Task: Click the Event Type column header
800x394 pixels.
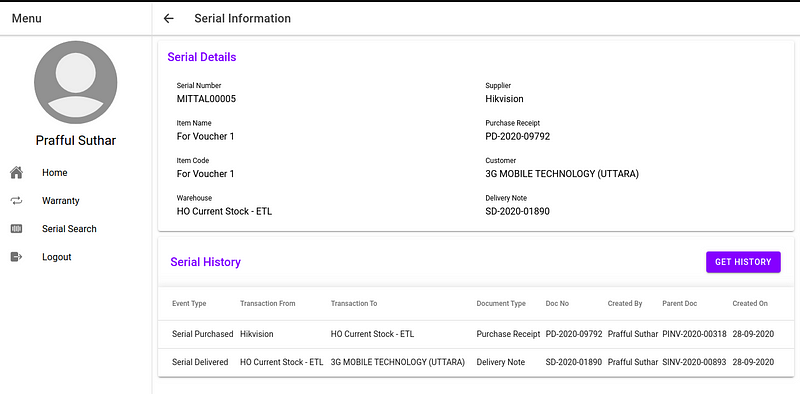Action: tap(189, 303)
